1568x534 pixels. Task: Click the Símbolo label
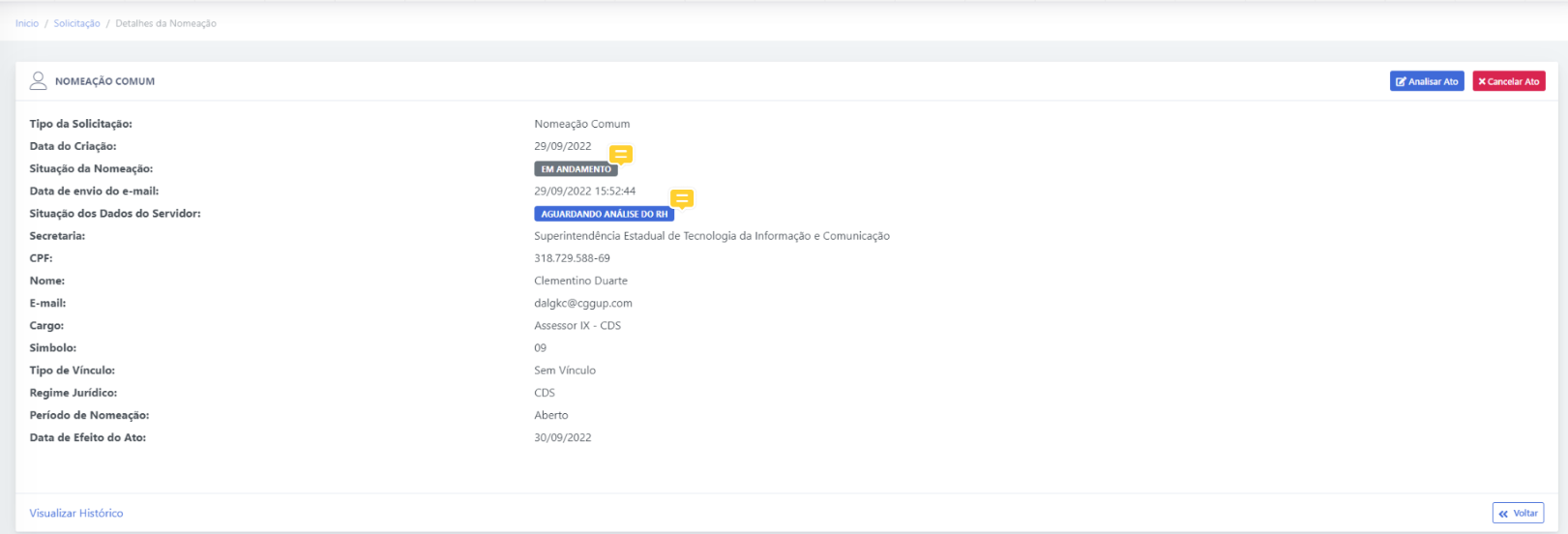[x=52, y=347]
